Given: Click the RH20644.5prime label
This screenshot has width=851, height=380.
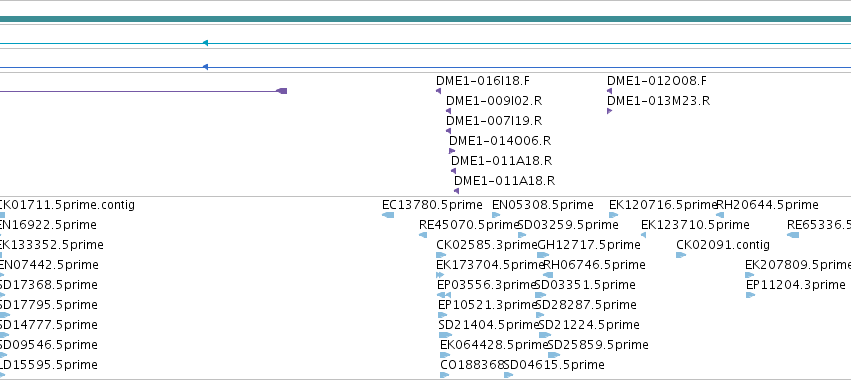Looking at the screenshot, I should coord(767,205).
